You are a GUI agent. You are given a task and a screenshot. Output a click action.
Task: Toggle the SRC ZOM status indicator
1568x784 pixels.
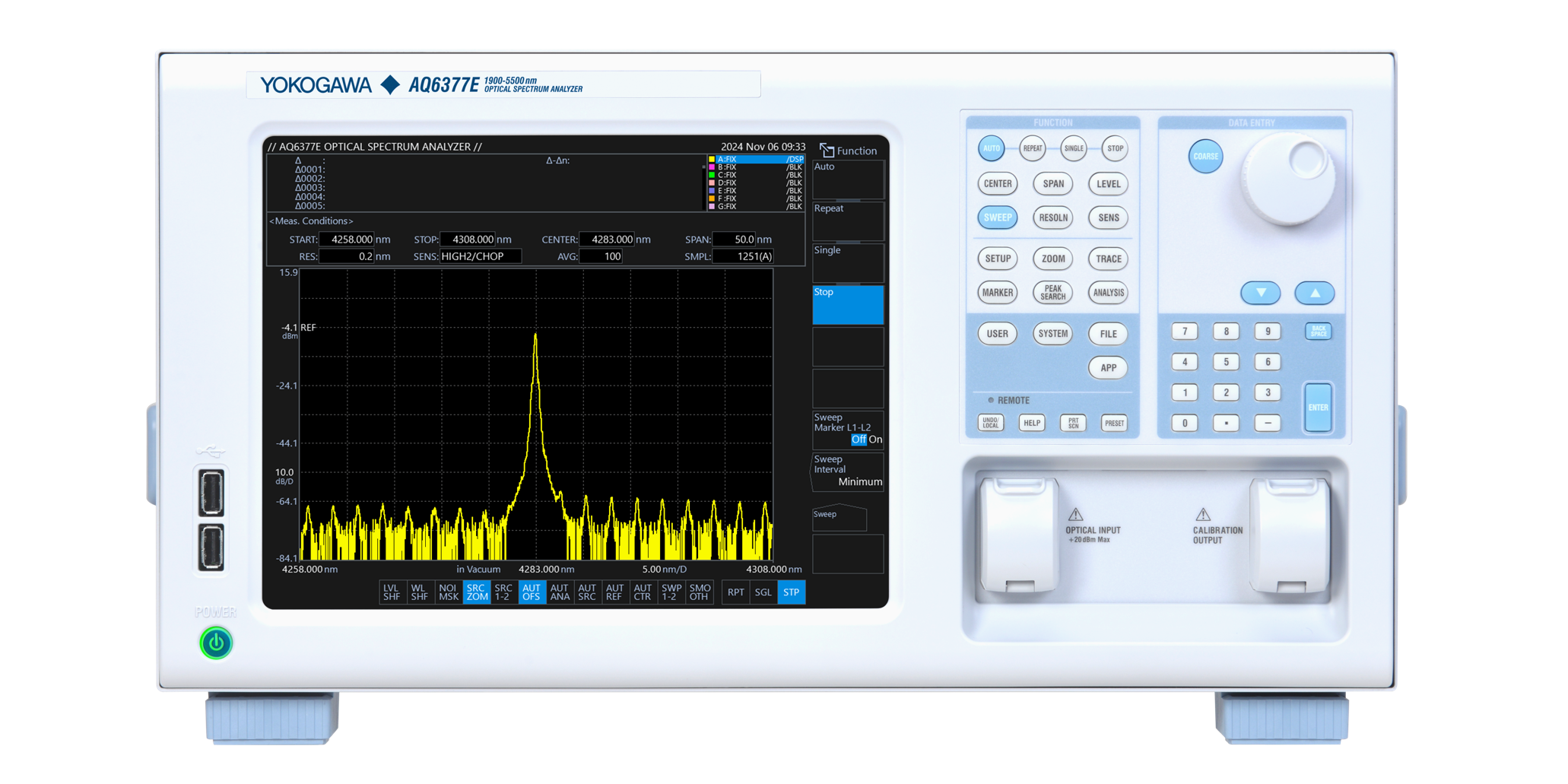[476, 592]
